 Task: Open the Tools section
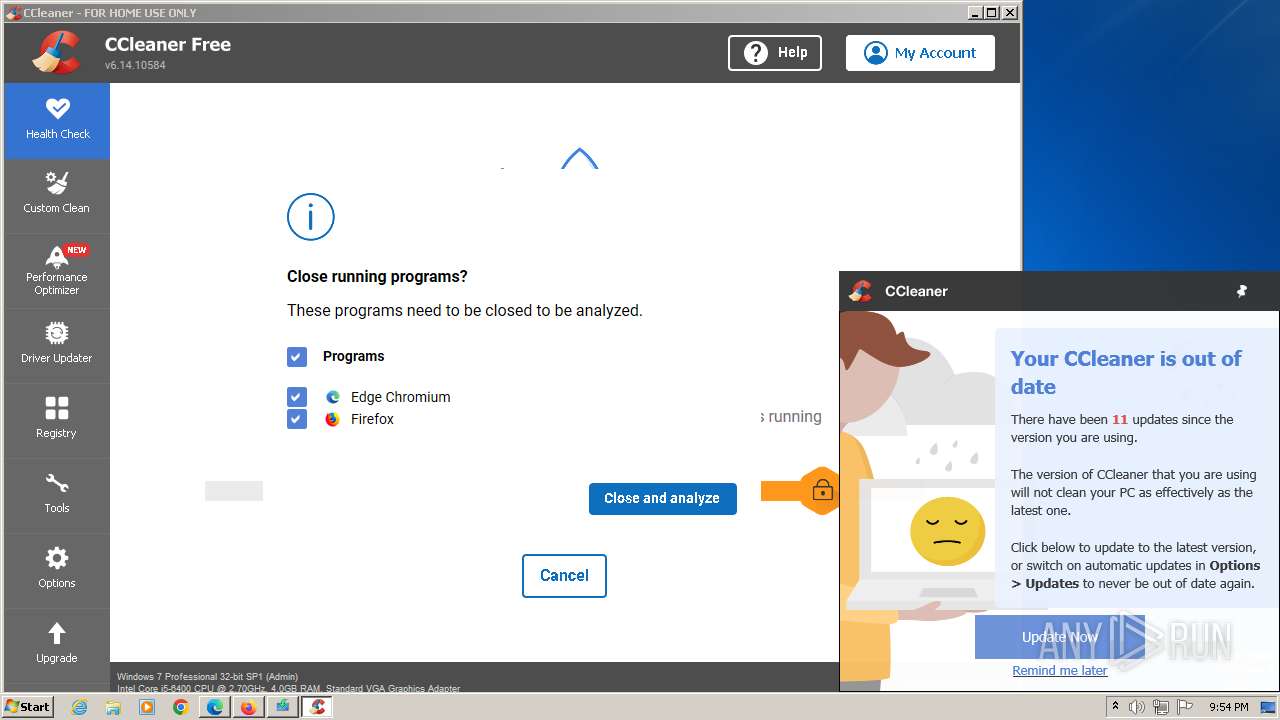(57, 496)
